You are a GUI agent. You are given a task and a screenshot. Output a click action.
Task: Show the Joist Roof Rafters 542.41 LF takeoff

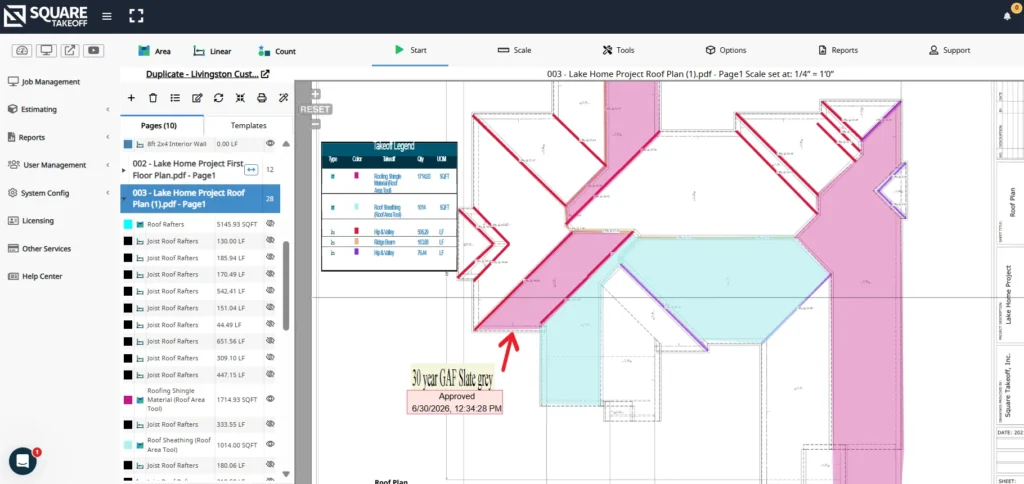270,291
